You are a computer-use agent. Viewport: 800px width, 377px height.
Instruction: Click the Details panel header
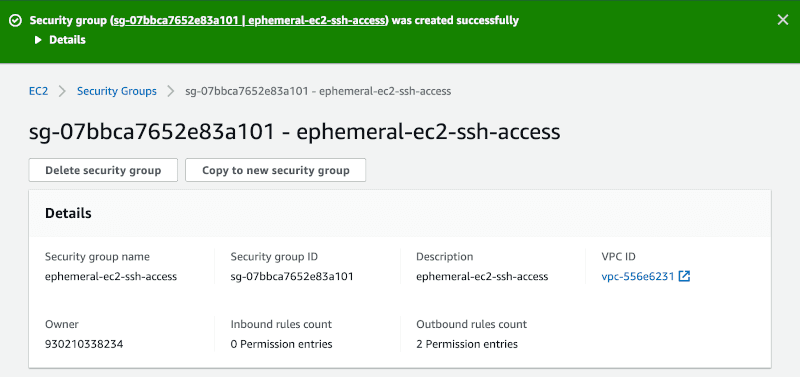click(x=400, y=213)
